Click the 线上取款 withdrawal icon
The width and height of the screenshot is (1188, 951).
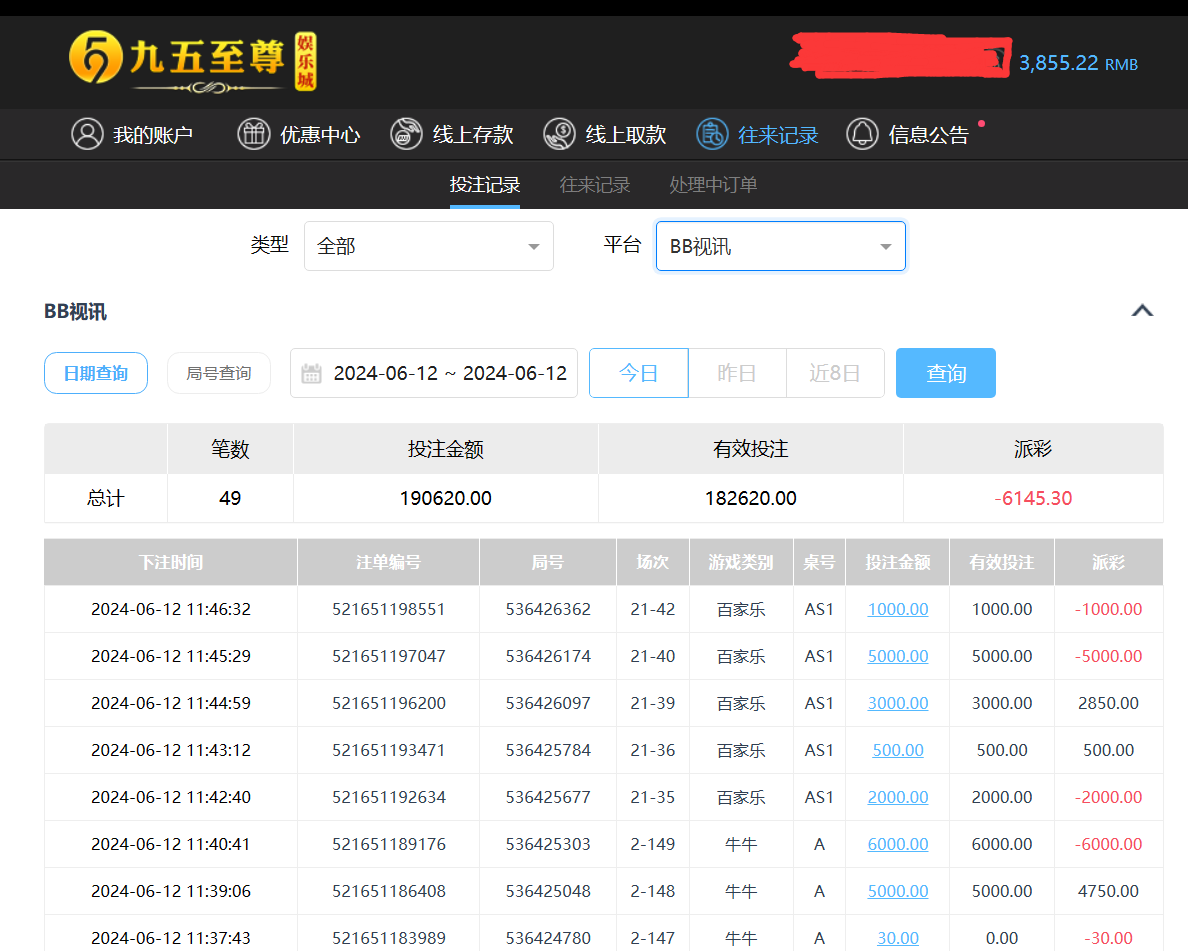pos(559,134)
